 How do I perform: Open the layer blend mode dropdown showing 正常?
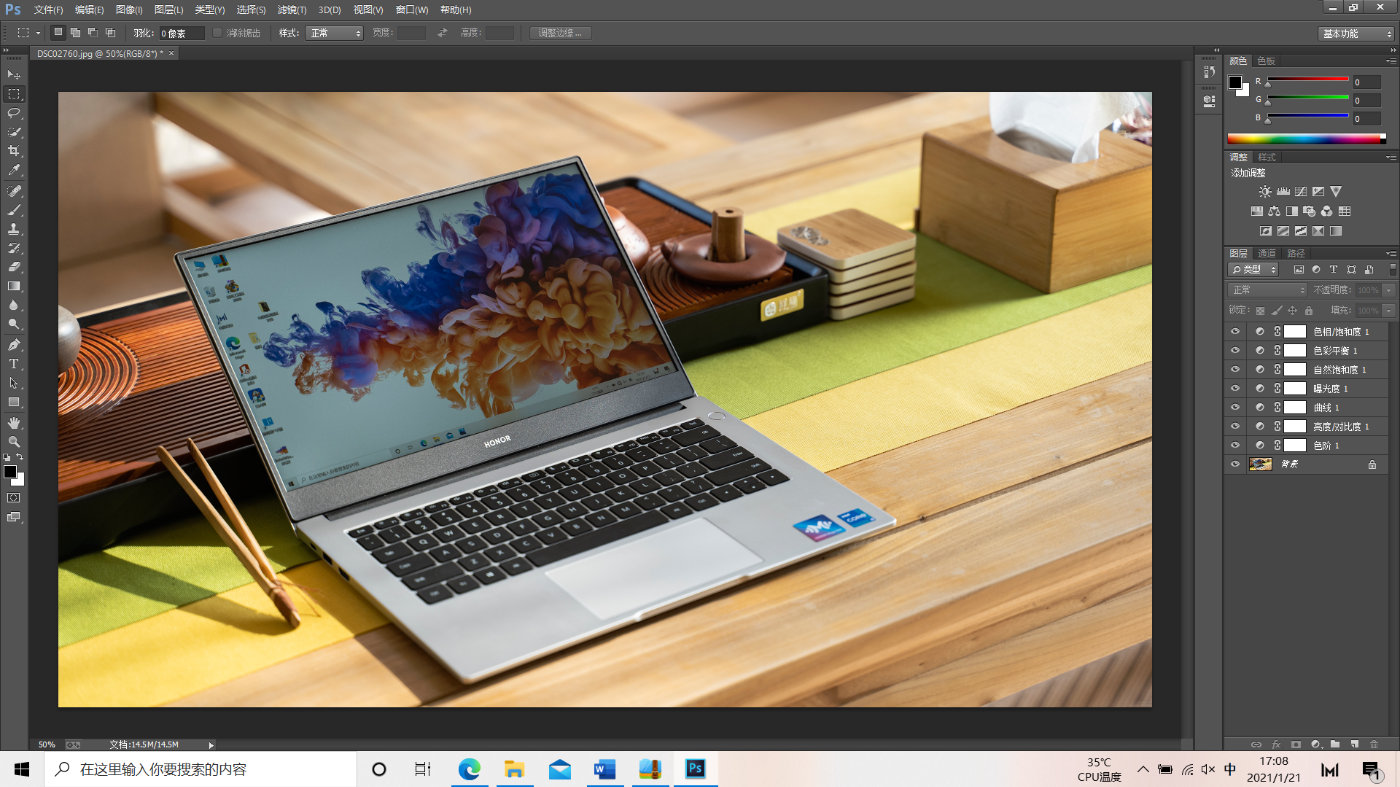1265,289
